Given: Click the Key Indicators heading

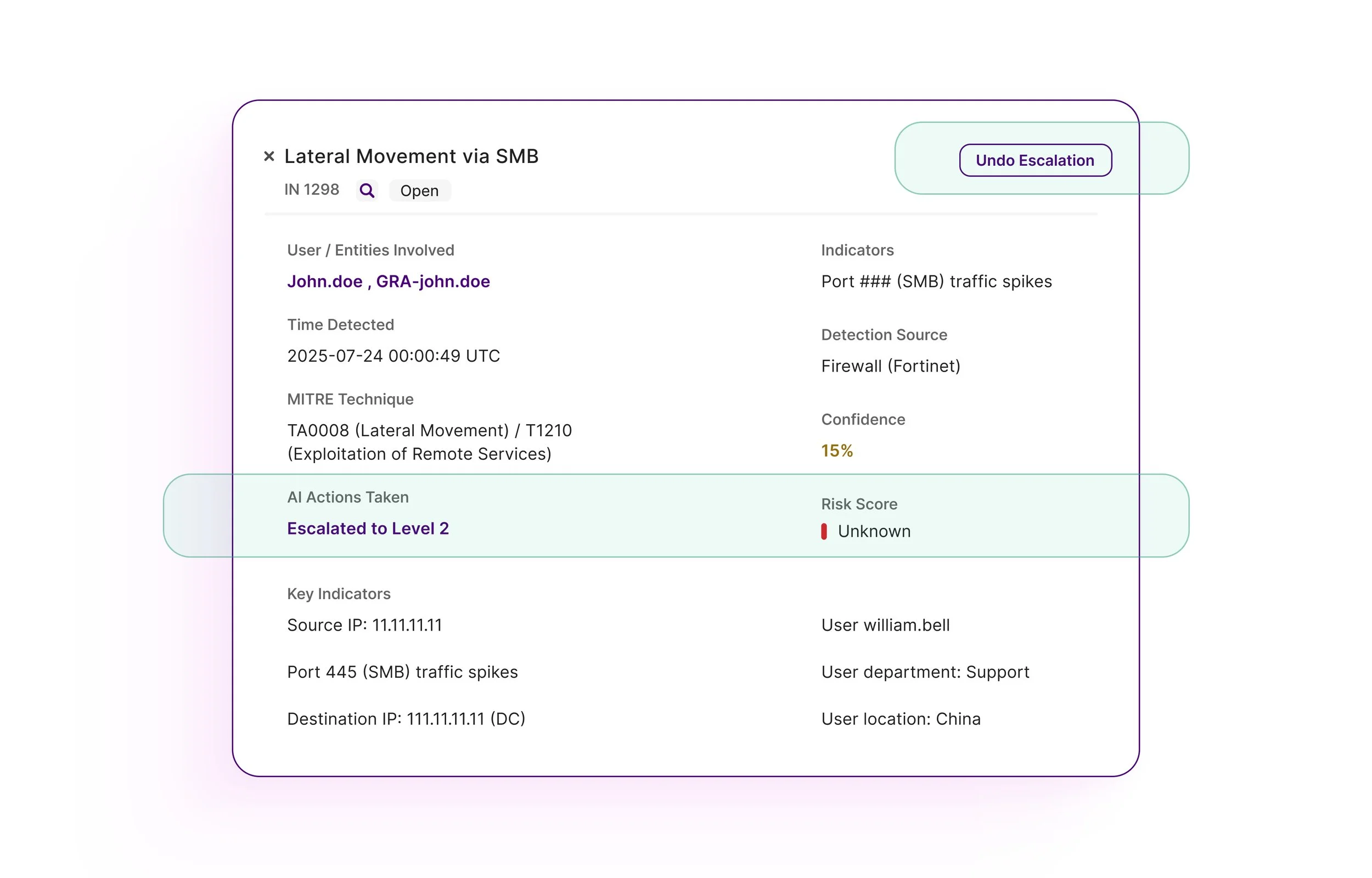Looking at the screenshot, I should coord(339,594).
